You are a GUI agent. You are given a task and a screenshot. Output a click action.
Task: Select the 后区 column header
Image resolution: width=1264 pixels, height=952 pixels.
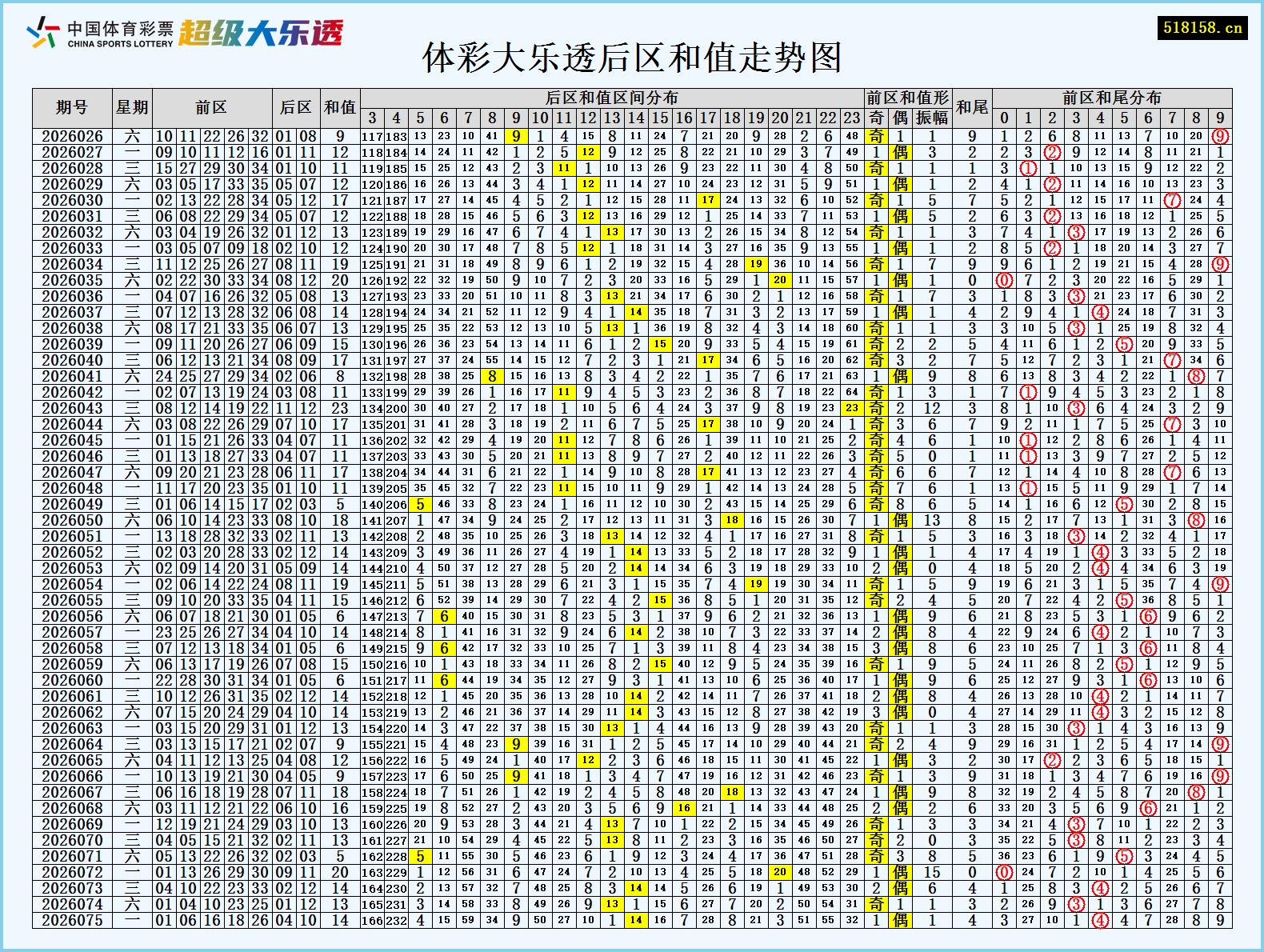click(296, 107)
